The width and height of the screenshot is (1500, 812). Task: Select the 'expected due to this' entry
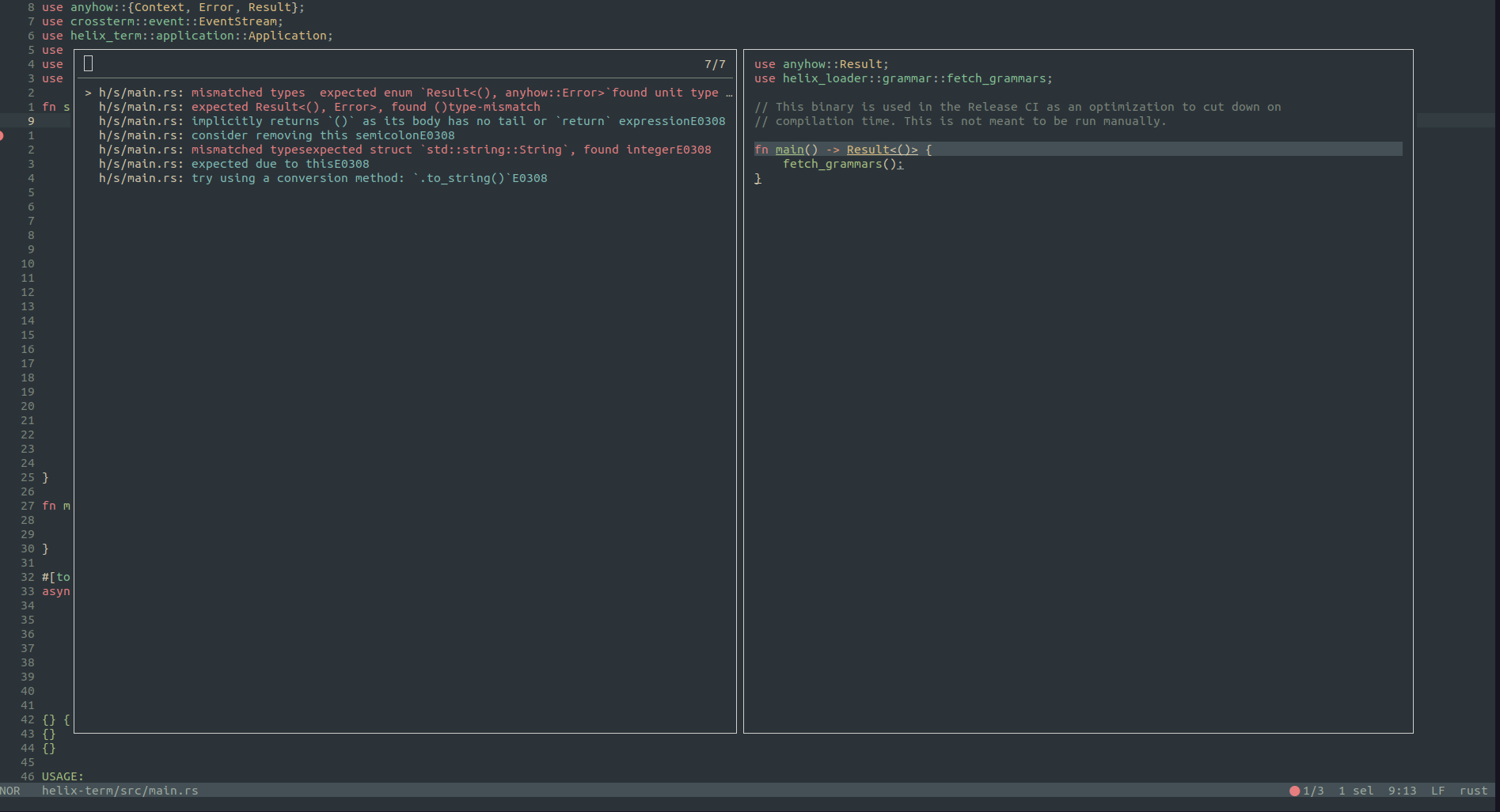pyautogui.click(x=234, y=164)
